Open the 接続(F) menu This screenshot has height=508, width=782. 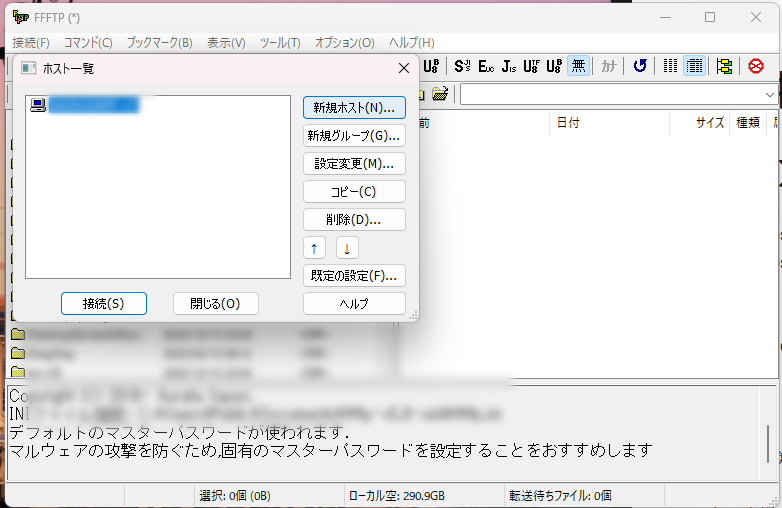pos(31,42)
